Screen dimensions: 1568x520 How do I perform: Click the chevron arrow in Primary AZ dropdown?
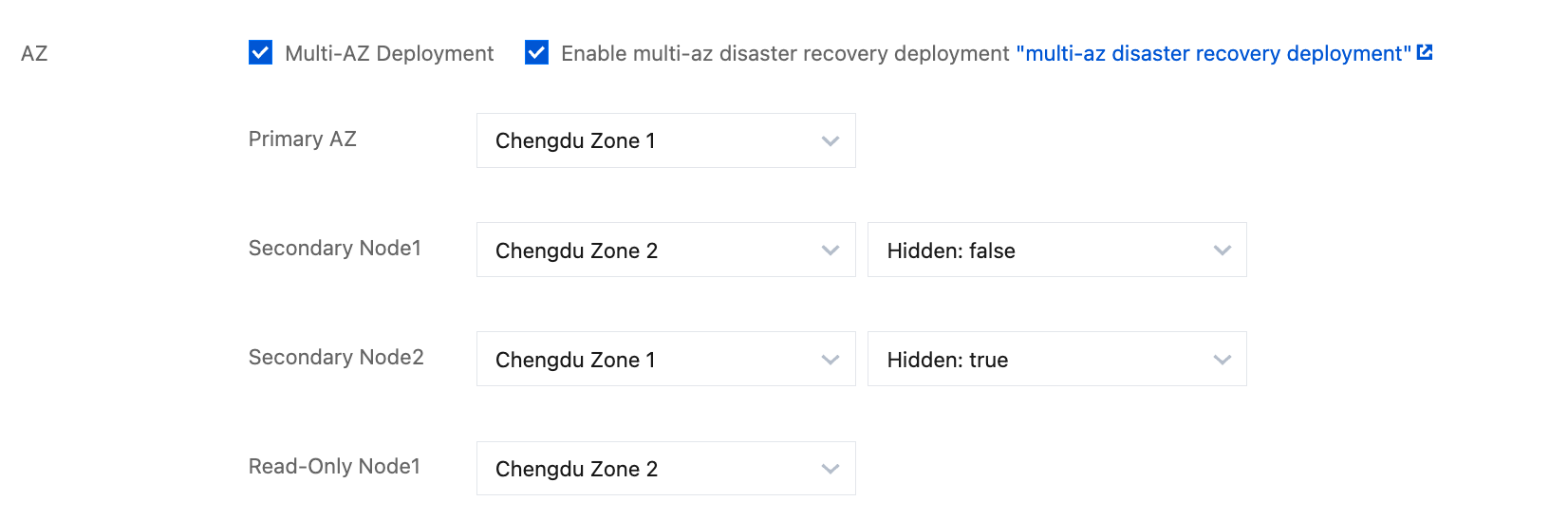coord(831,141)
